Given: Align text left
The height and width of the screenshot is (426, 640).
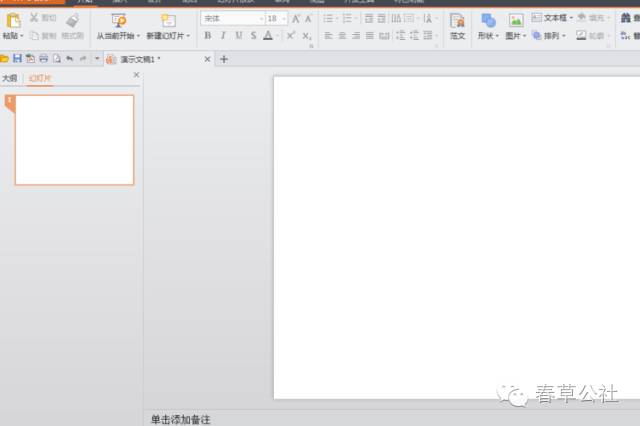Looking at the screenshot, I should pos(328,36).
